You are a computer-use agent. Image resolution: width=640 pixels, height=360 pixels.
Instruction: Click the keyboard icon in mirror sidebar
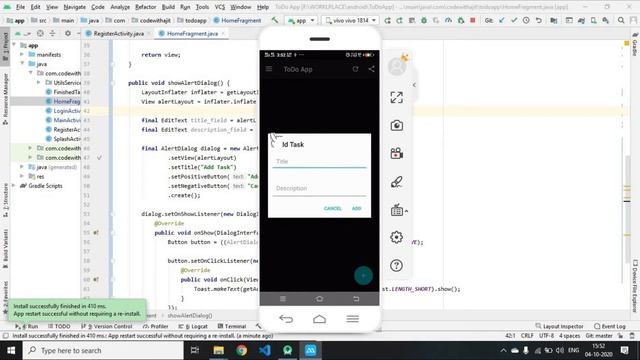396,210
